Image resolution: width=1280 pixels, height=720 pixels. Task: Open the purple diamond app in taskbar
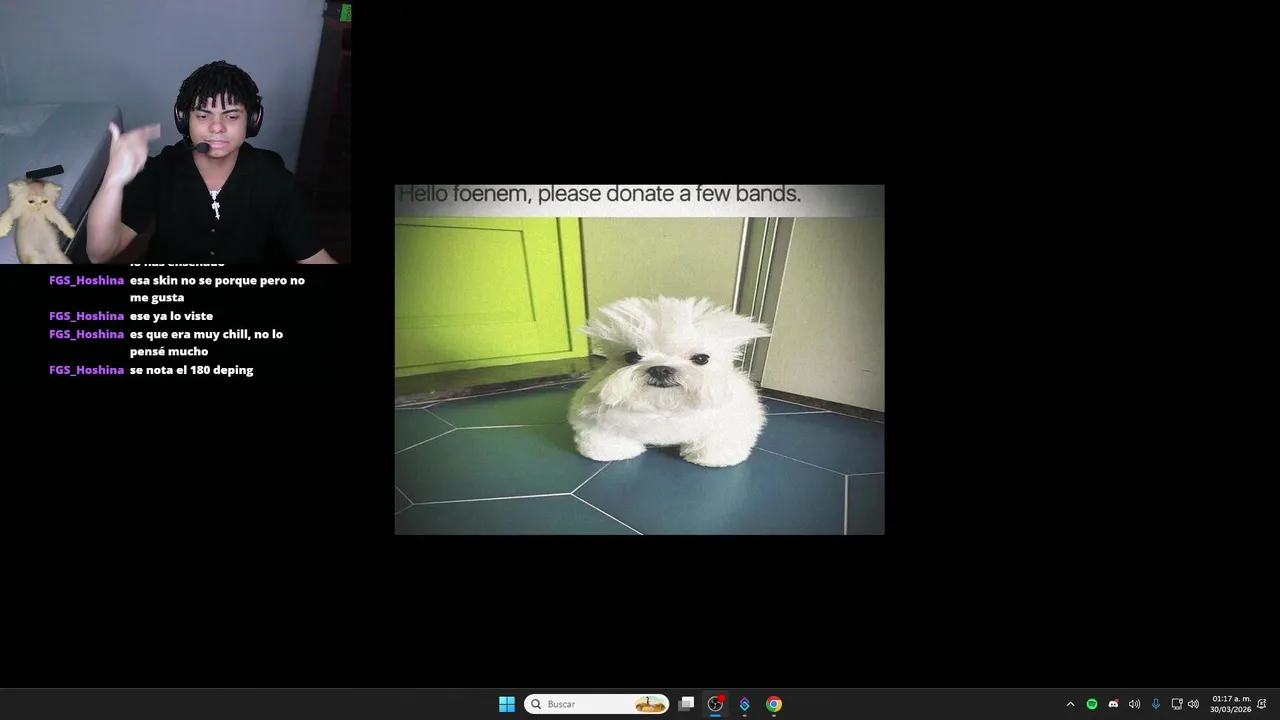(744, 704)
